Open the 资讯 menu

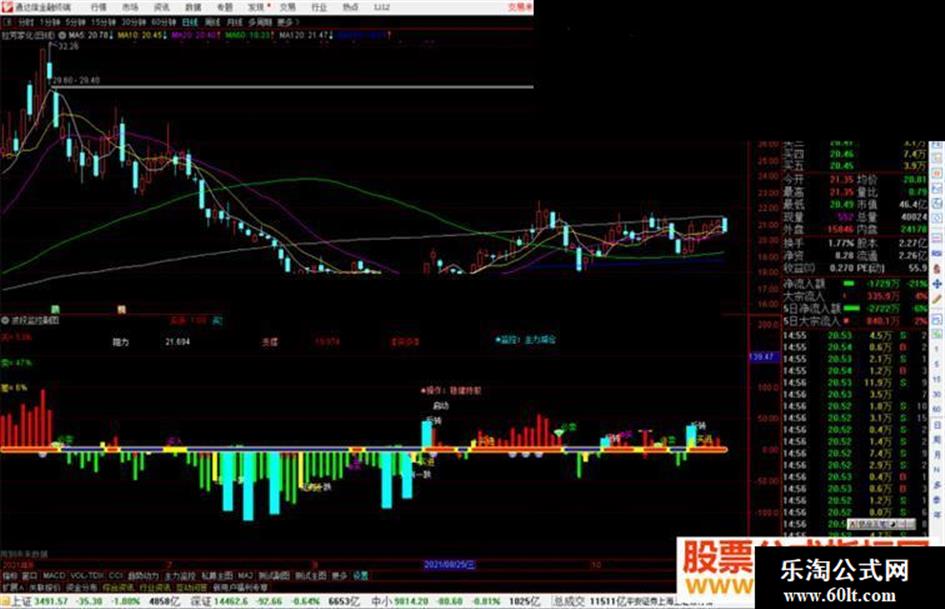click(x=162, y=7)
